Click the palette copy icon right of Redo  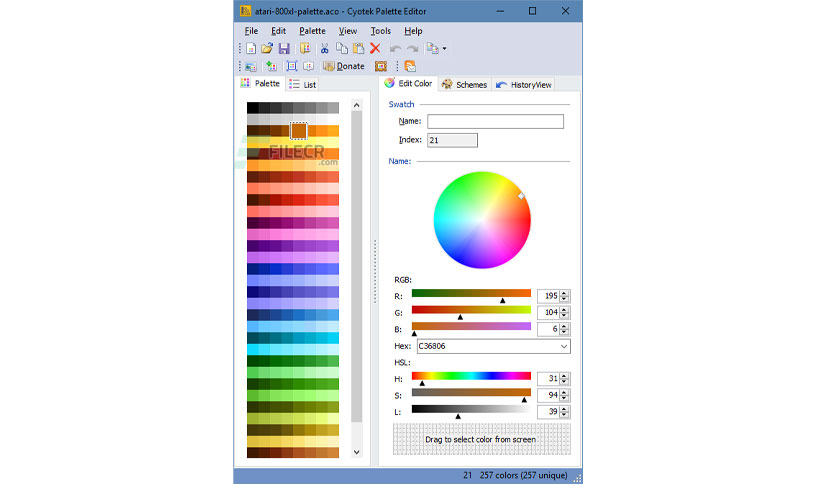coord(432,49)
